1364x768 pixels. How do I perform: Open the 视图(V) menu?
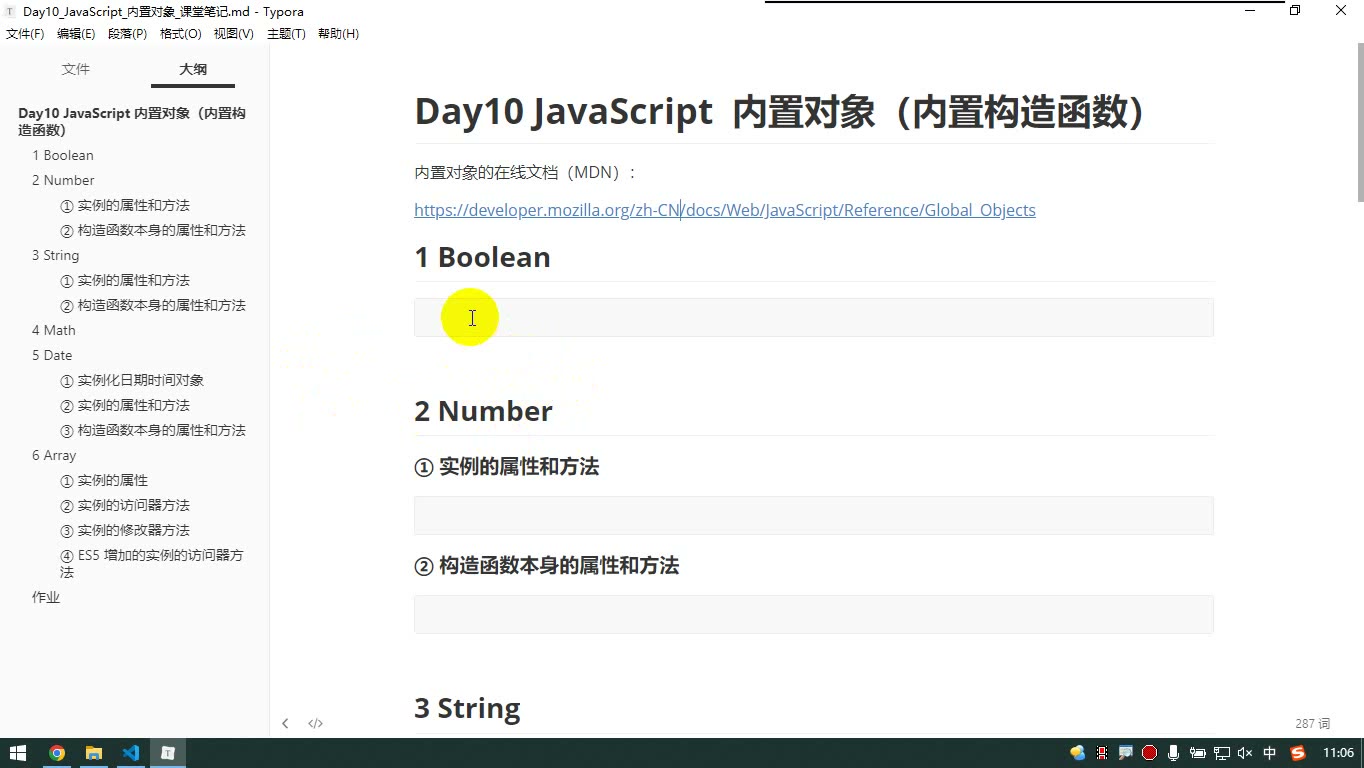(233, 34)
